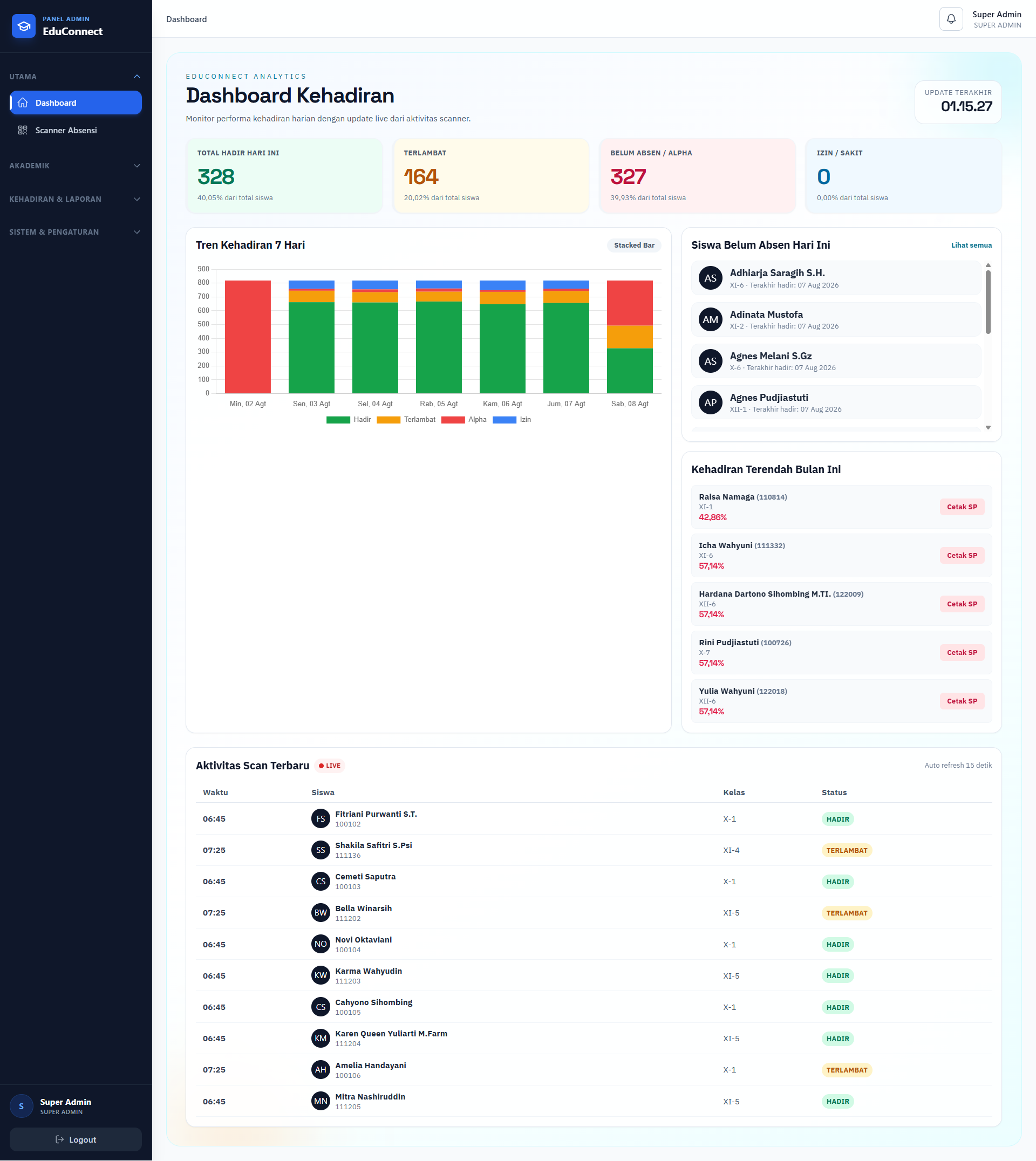This screenshot has height=1161, width=1036.
Task: Expand the KEHADIRAN & LAPORAN section
Action: [x=76, y=199]
